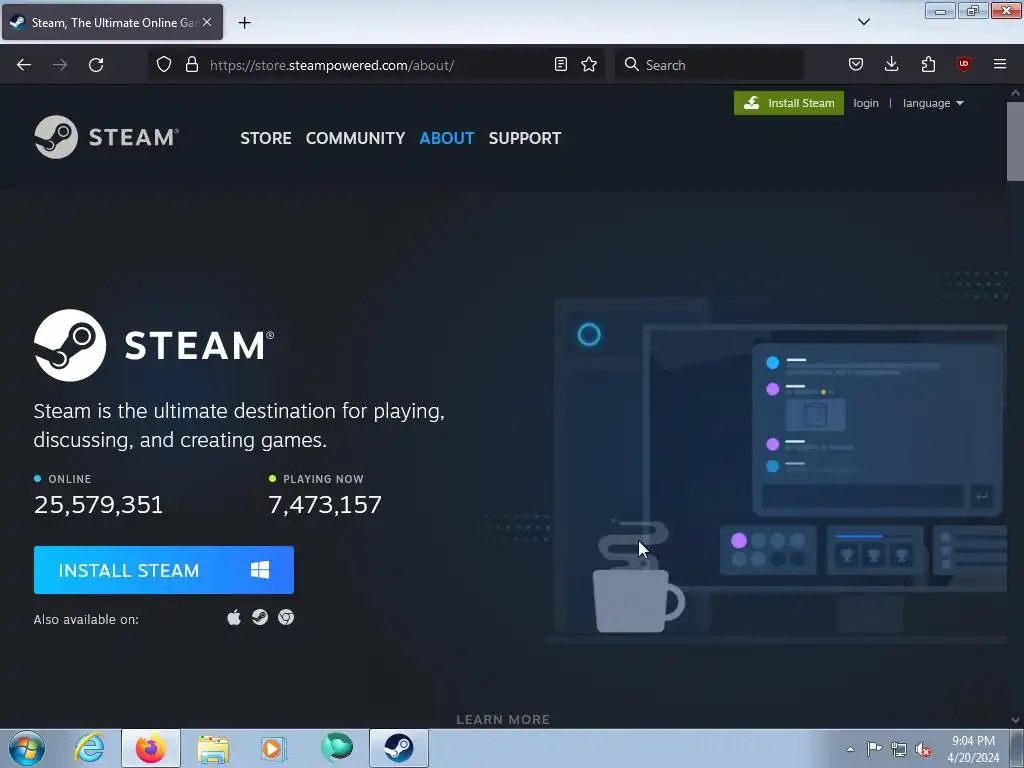Click the page vertical scrollbar thumb

point(1015,140)
